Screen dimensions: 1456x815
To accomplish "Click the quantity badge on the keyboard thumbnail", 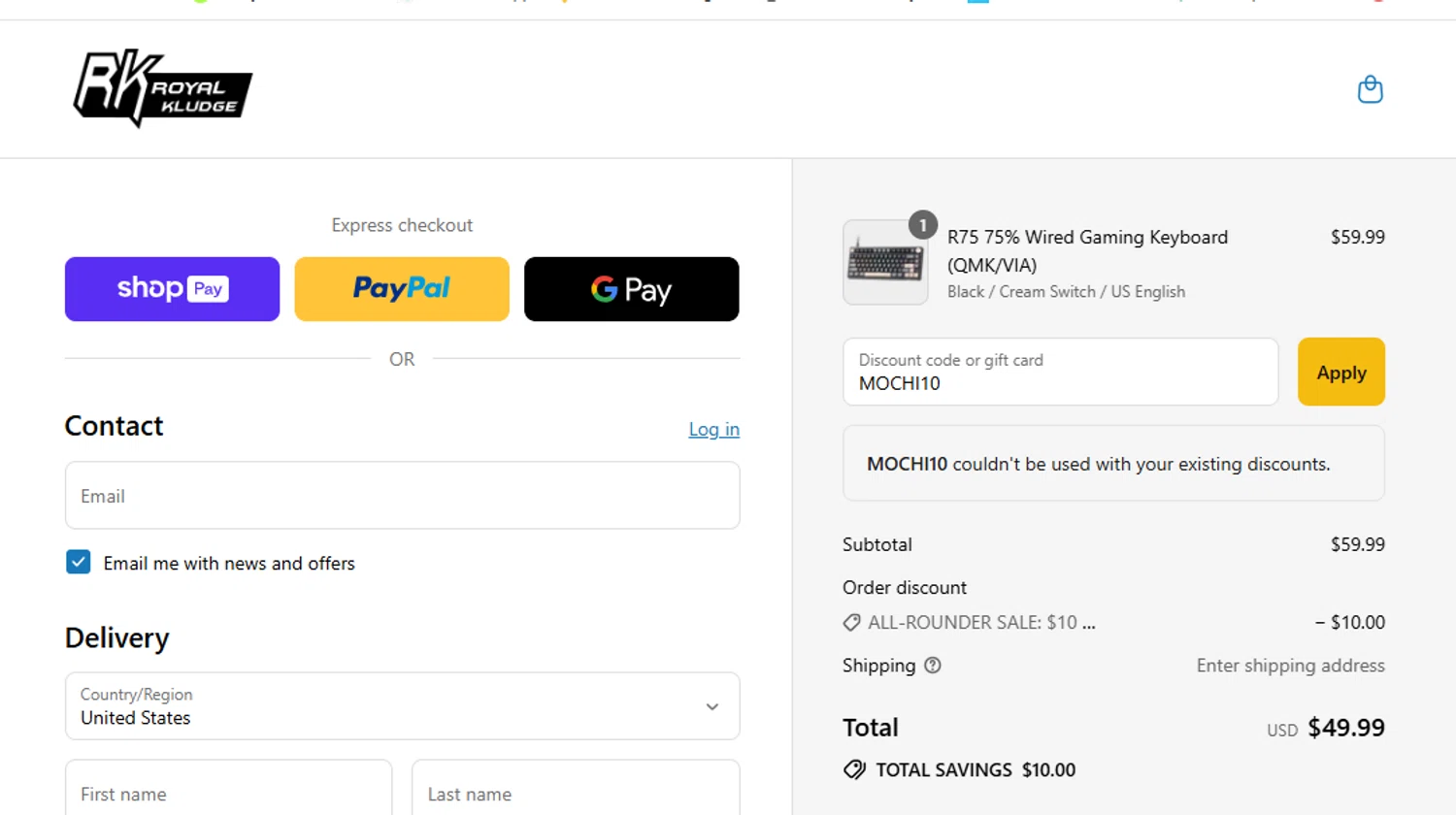I will 922,225.
